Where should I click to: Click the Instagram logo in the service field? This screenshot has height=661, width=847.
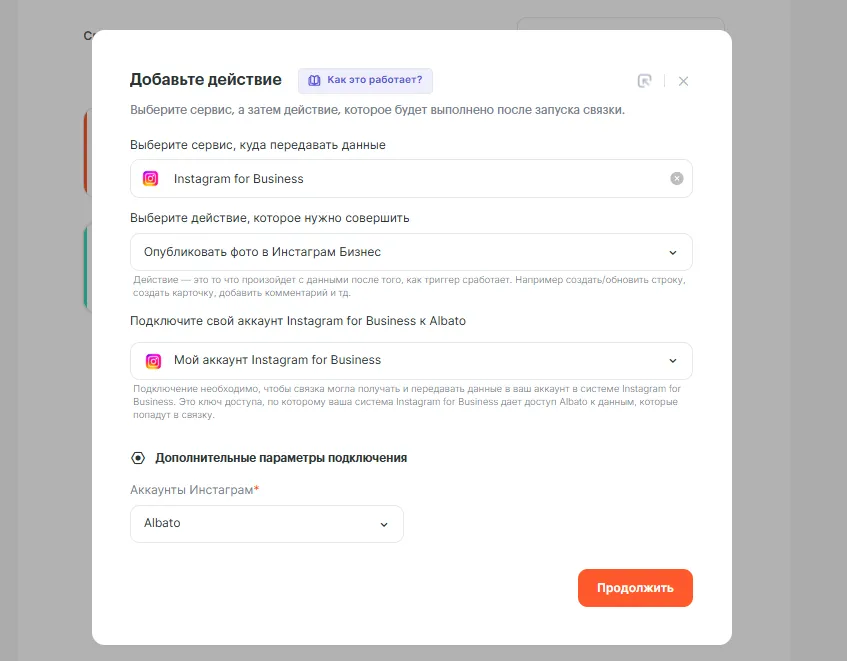point(150,179)
